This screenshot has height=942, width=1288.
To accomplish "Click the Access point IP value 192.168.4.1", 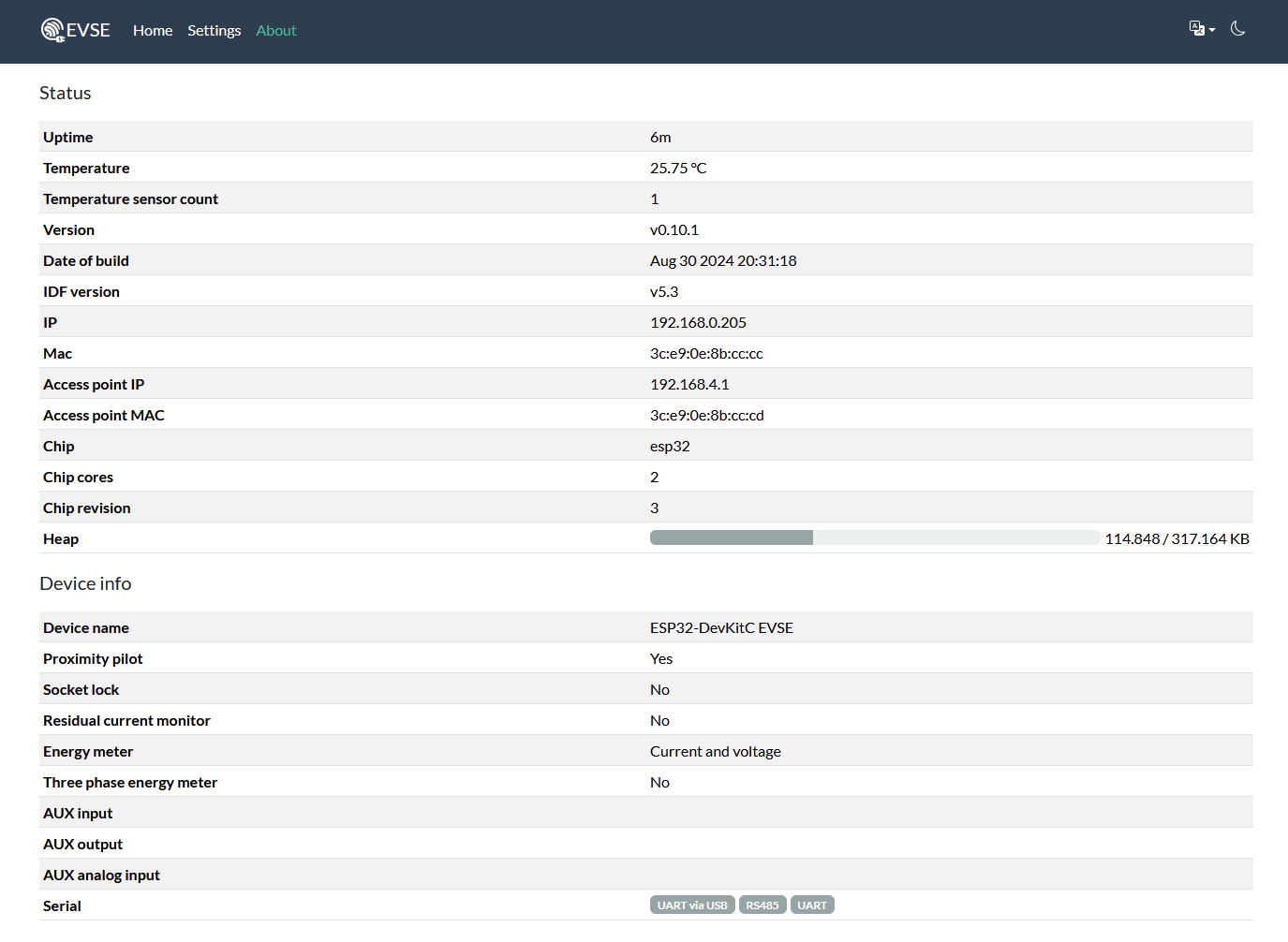I will (x=689, y=384).
